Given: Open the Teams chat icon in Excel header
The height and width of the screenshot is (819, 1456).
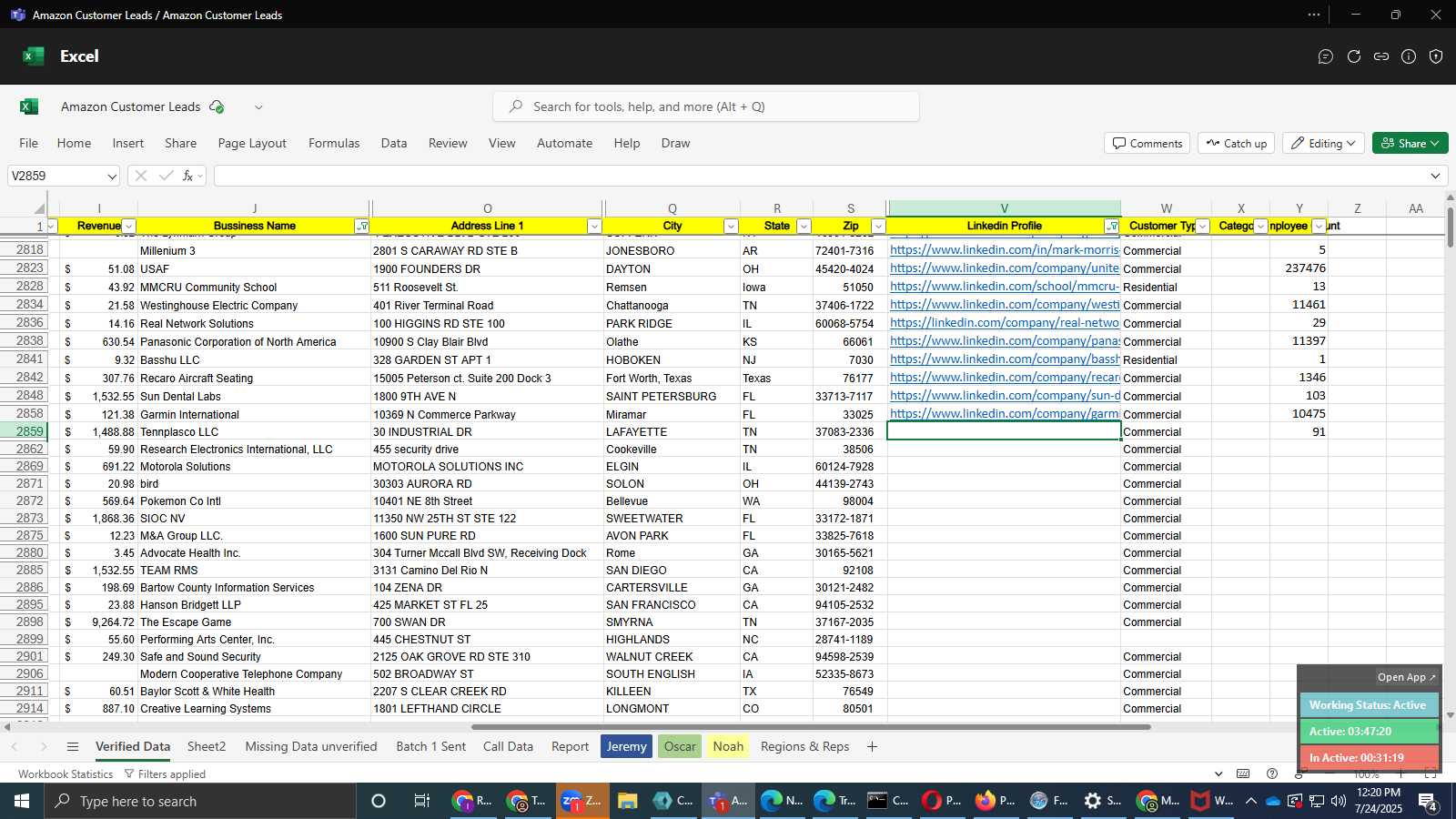Looking at the screenshot, I should [1326, 56].
